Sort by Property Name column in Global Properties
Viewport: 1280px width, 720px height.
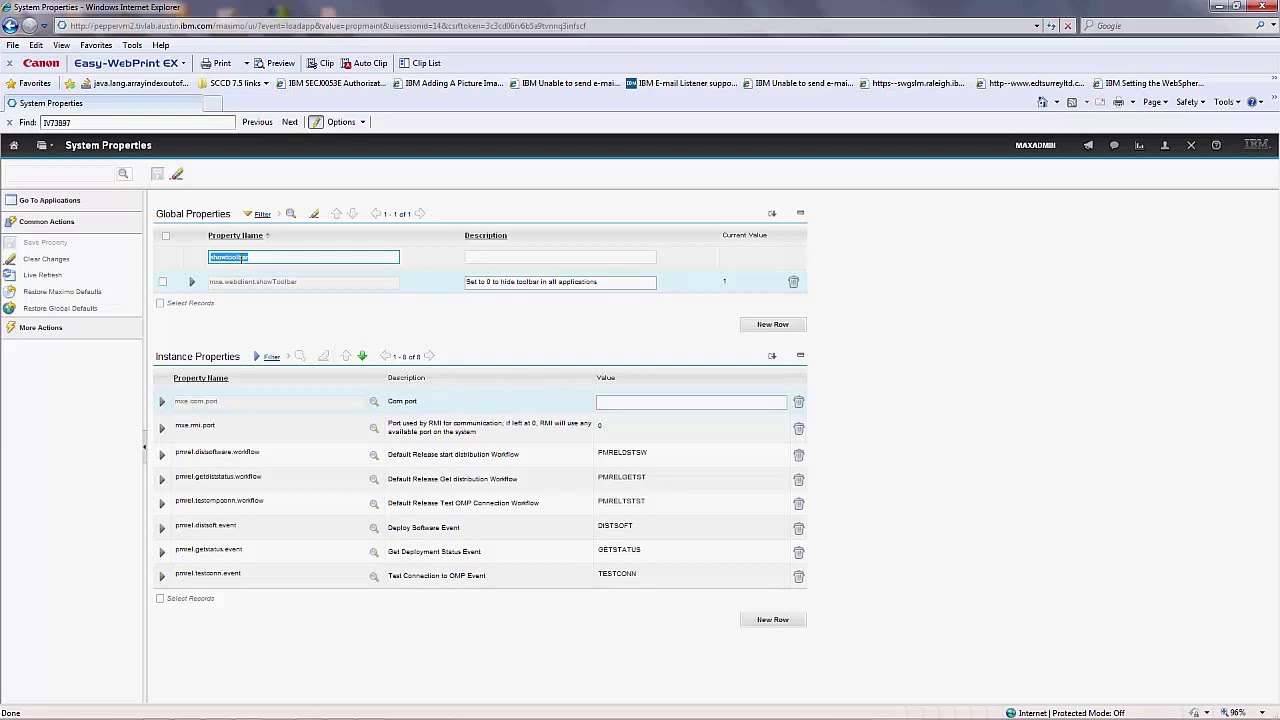click(235, 235)
